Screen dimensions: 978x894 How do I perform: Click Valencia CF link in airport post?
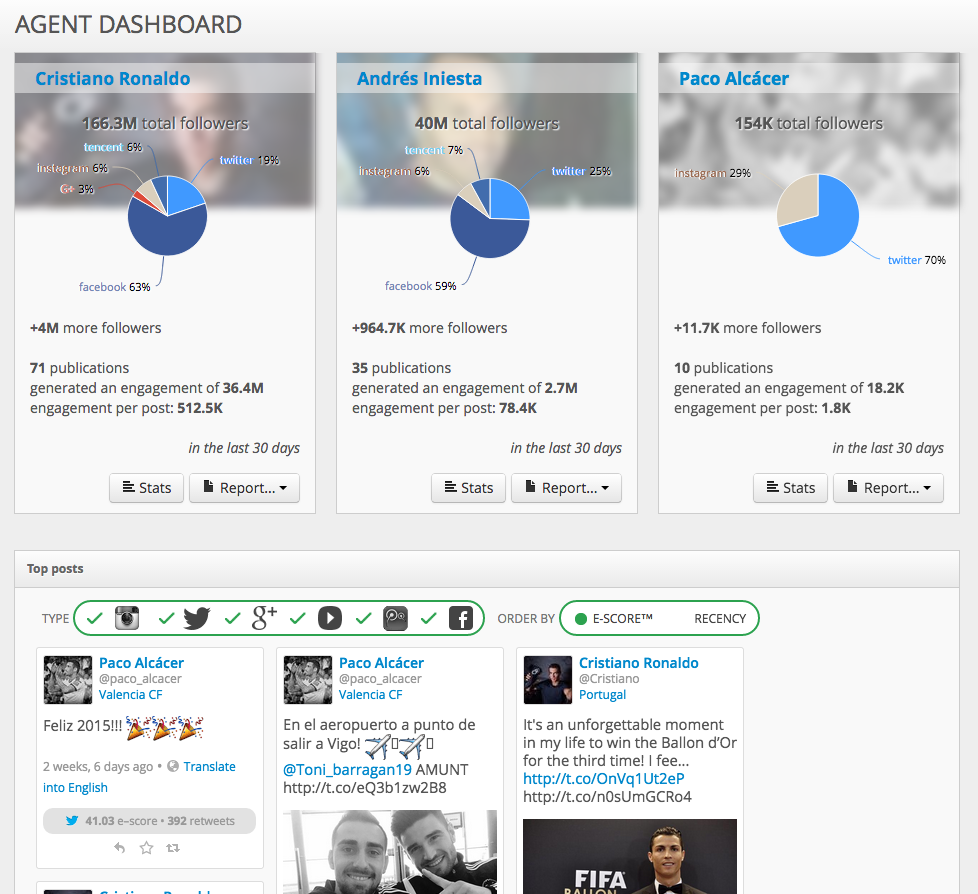[x=370, y=694]
